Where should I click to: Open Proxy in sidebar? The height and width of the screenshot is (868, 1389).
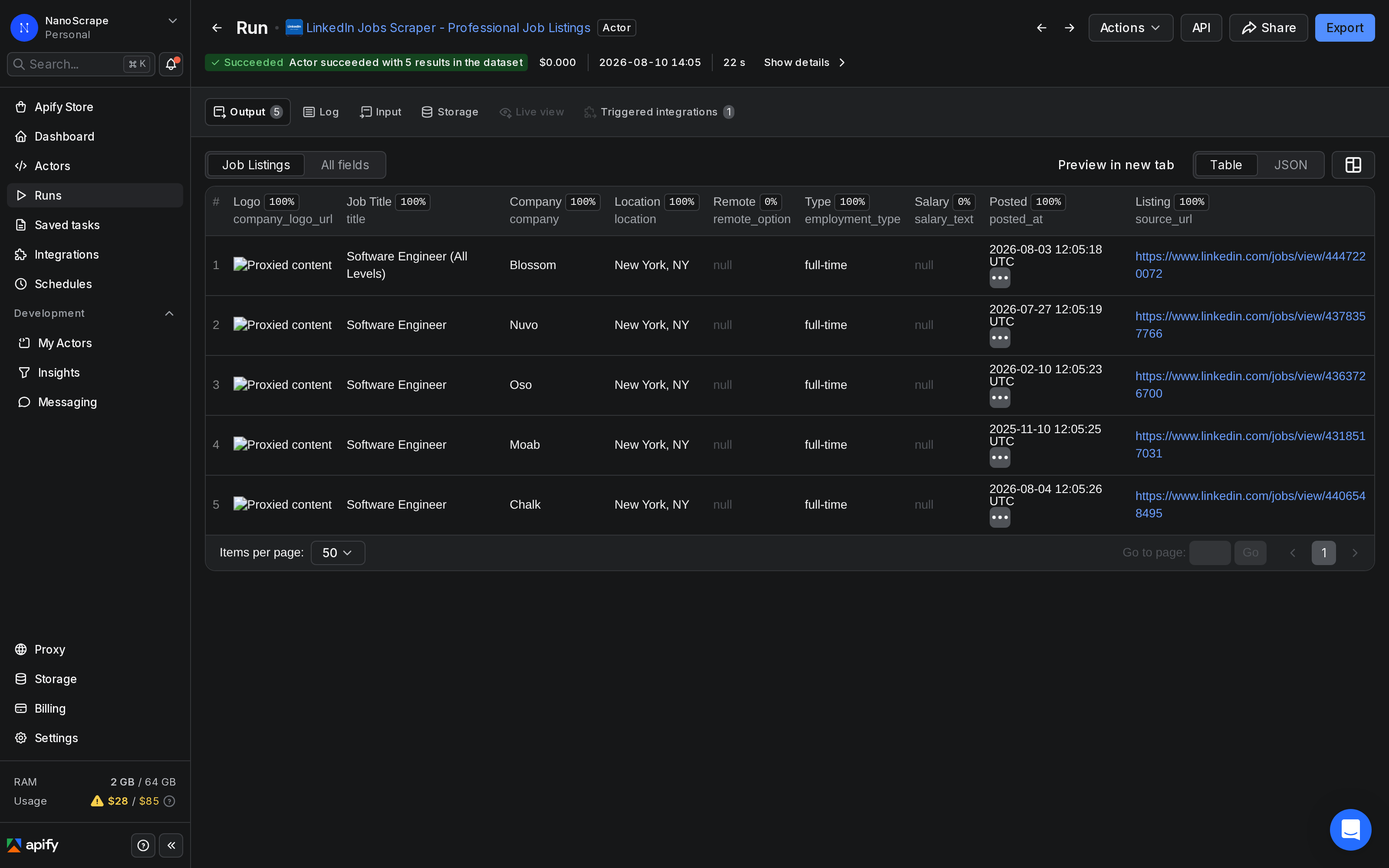coord(95,649)
